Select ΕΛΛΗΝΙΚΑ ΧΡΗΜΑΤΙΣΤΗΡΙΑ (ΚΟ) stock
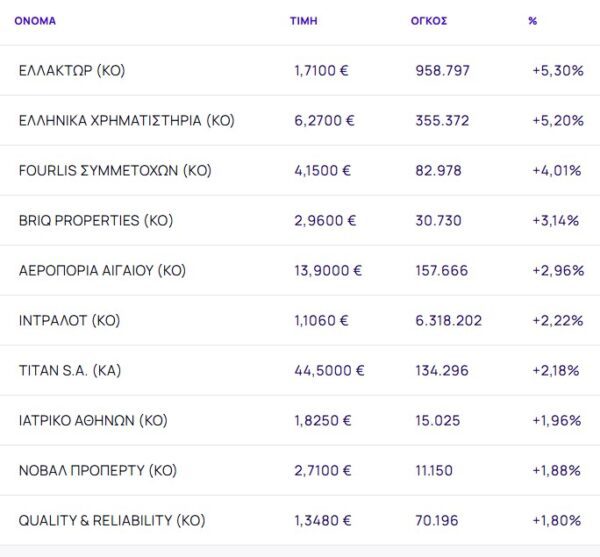 pos(126,121)
